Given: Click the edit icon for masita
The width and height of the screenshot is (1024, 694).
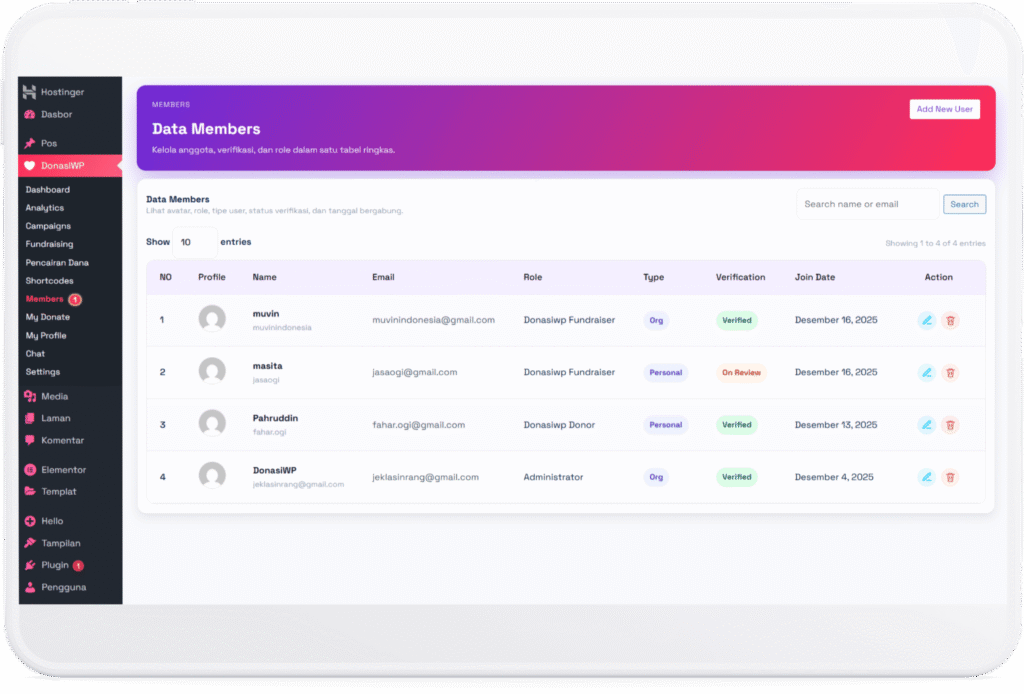Looking at the screenshot, I should pos(926,373).
